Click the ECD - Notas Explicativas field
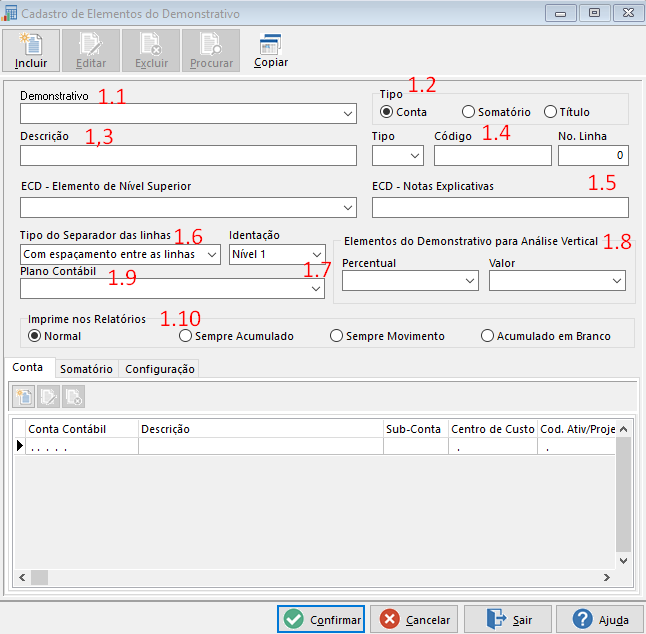Image resolution: width=646 pixels, height=634 pixels. point(500,208)
